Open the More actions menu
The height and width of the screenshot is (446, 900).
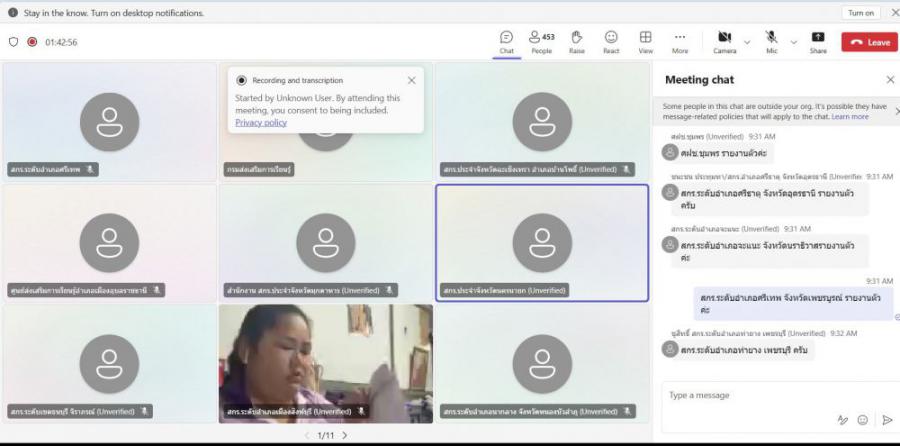680,41
